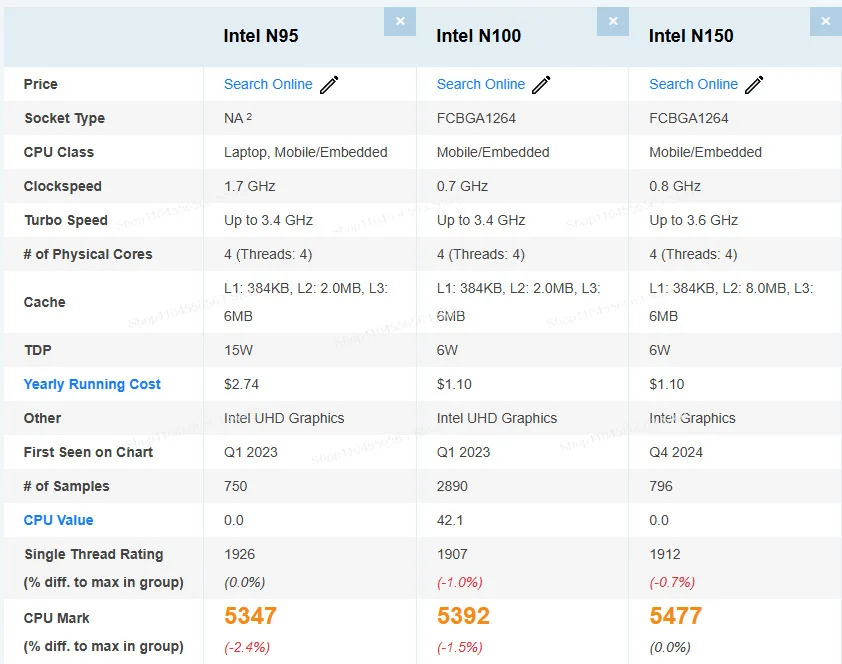842x664 pixels.
Task: Click the Intel N150 column title
Action: pyautogui.click(x=691, y=36)
